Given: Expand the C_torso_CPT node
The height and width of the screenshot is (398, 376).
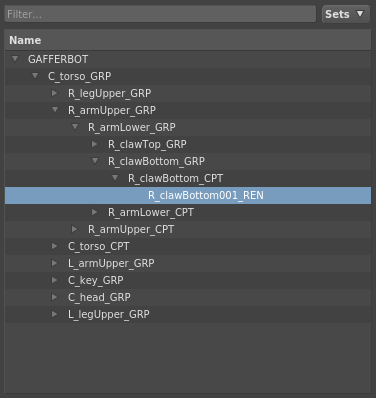Looking at the screenshot, I should pos(55,246).
